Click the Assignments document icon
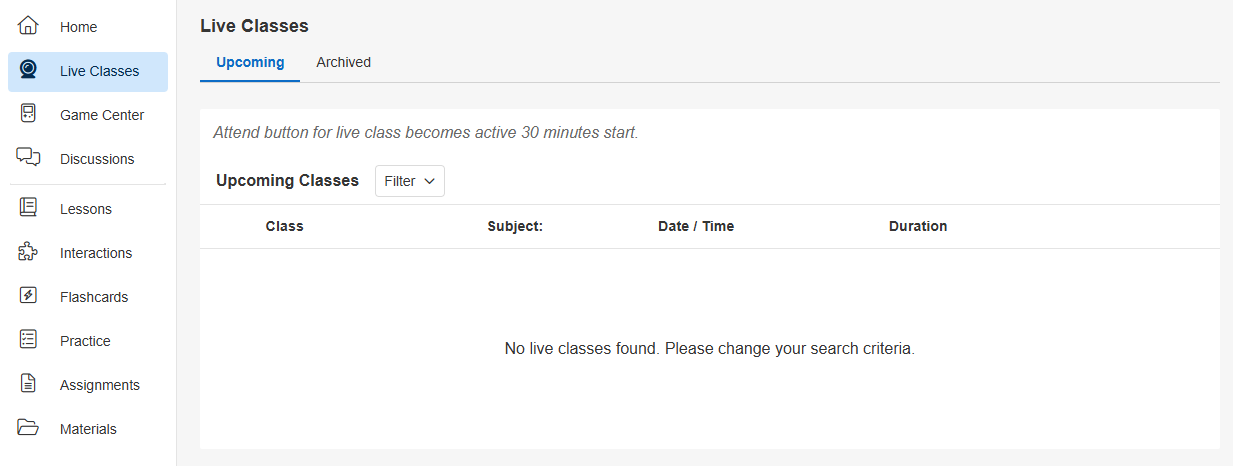The image size is (1233, 466). click(28, 384)
